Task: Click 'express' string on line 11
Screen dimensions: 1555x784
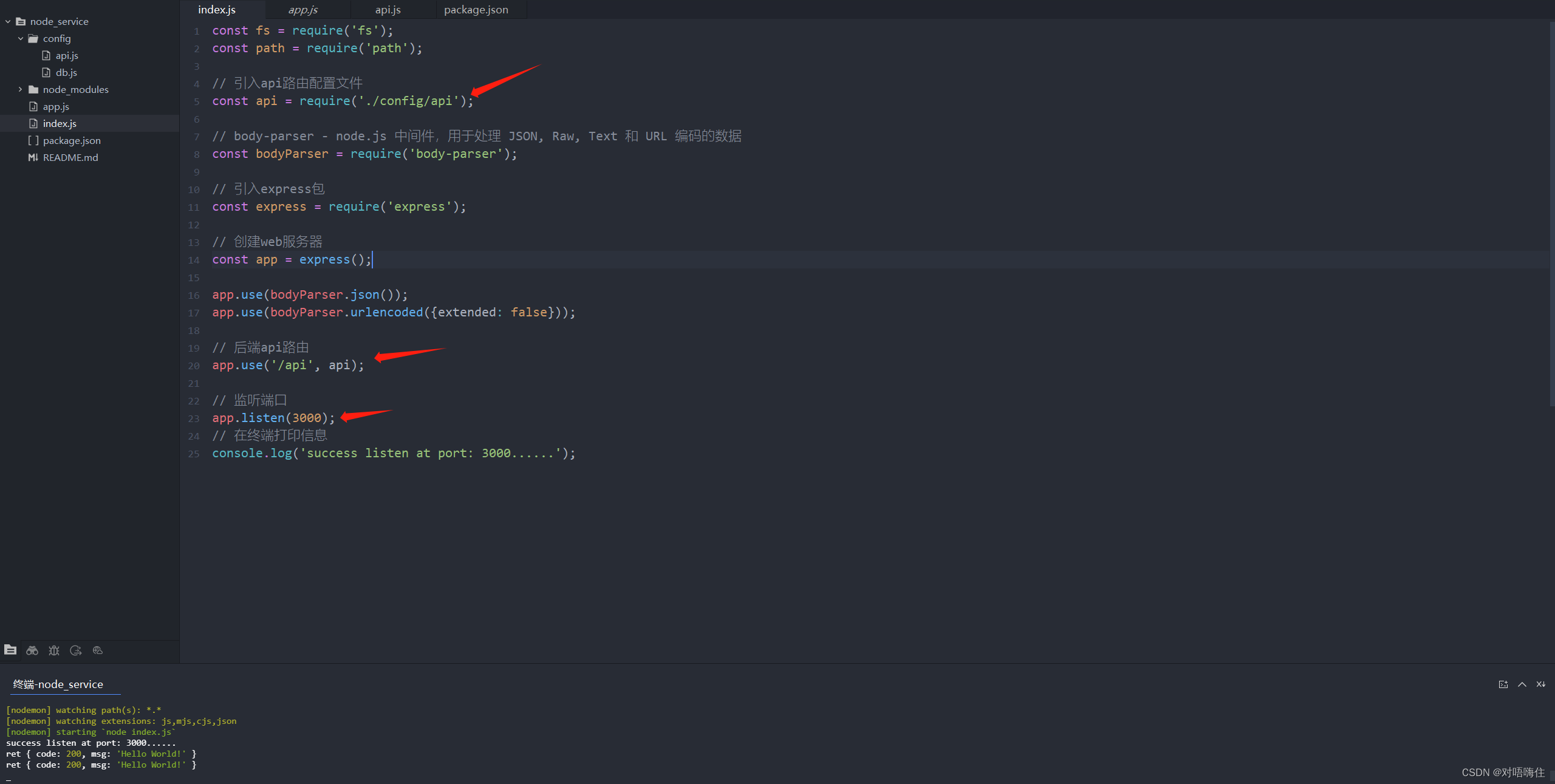Action: point(420,206)
